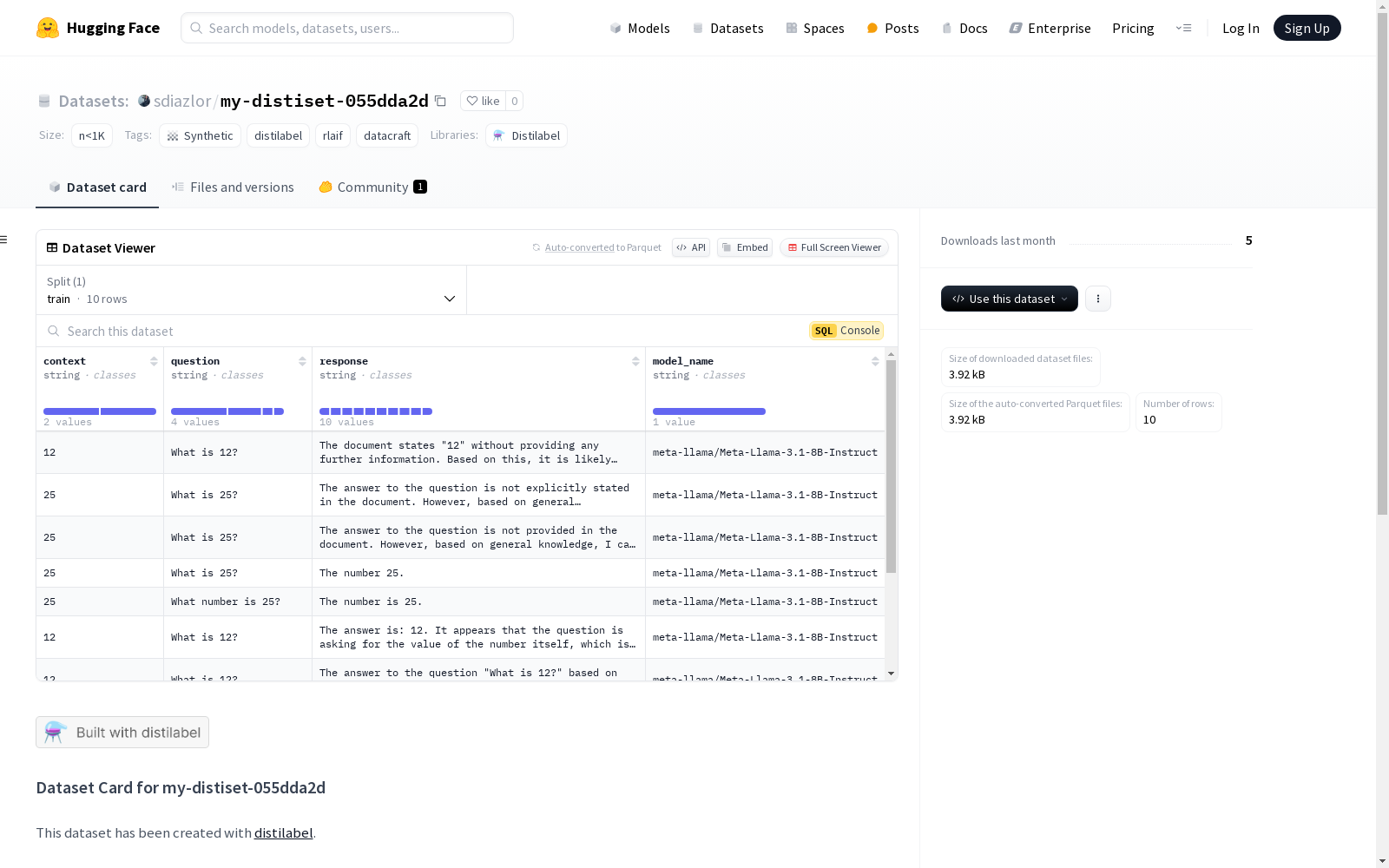Click the Distilabel library tag

click(x=526, y=135)
